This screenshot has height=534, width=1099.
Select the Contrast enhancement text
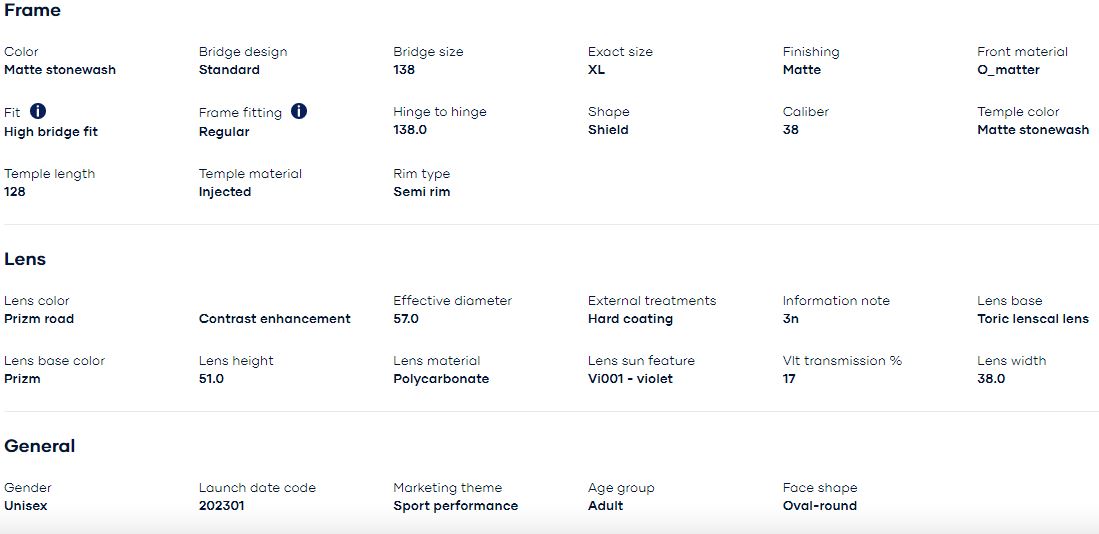[x=275, y=319]
